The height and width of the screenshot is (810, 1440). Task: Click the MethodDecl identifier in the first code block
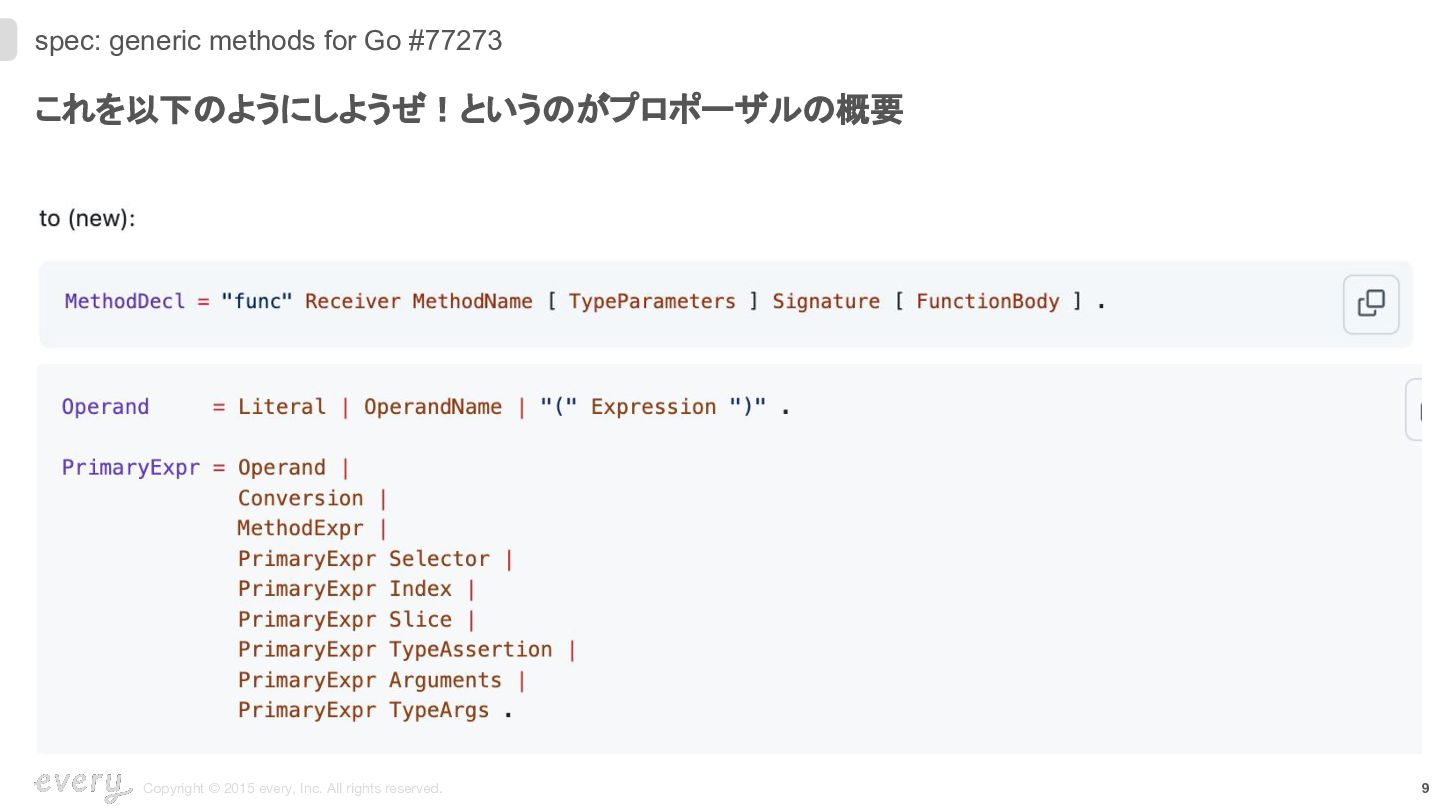pos(125,302)
